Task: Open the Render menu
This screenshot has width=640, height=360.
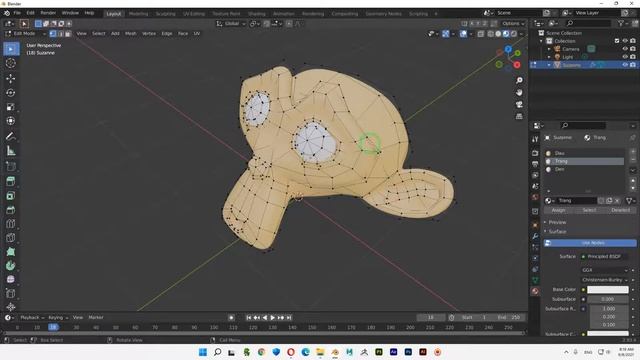Action: pyautogui.click(x=48, y=13)
